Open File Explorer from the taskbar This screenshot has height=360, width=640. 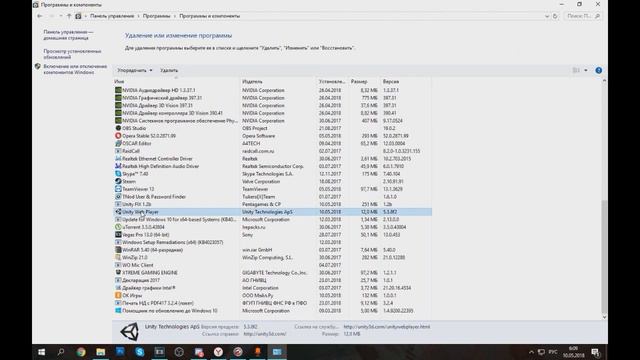coord(100,352)
